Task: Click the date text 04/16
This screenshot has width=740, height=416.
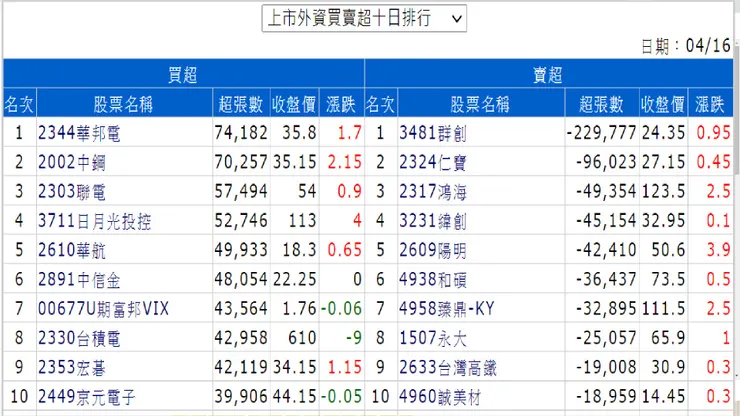Action: tap(707, 46)
